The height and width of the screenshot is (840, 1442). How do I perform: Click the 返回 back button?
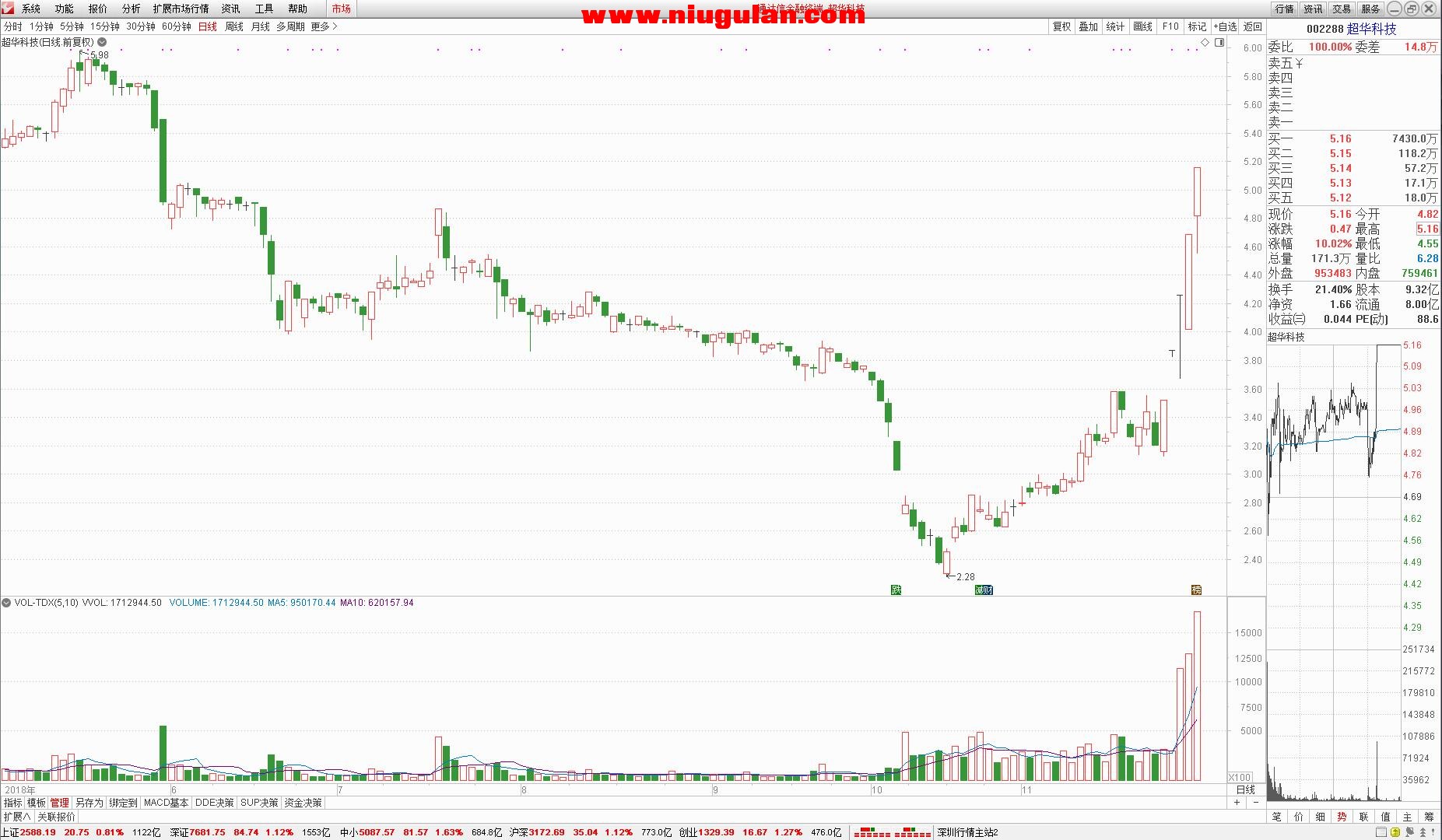pos(1253,26)
